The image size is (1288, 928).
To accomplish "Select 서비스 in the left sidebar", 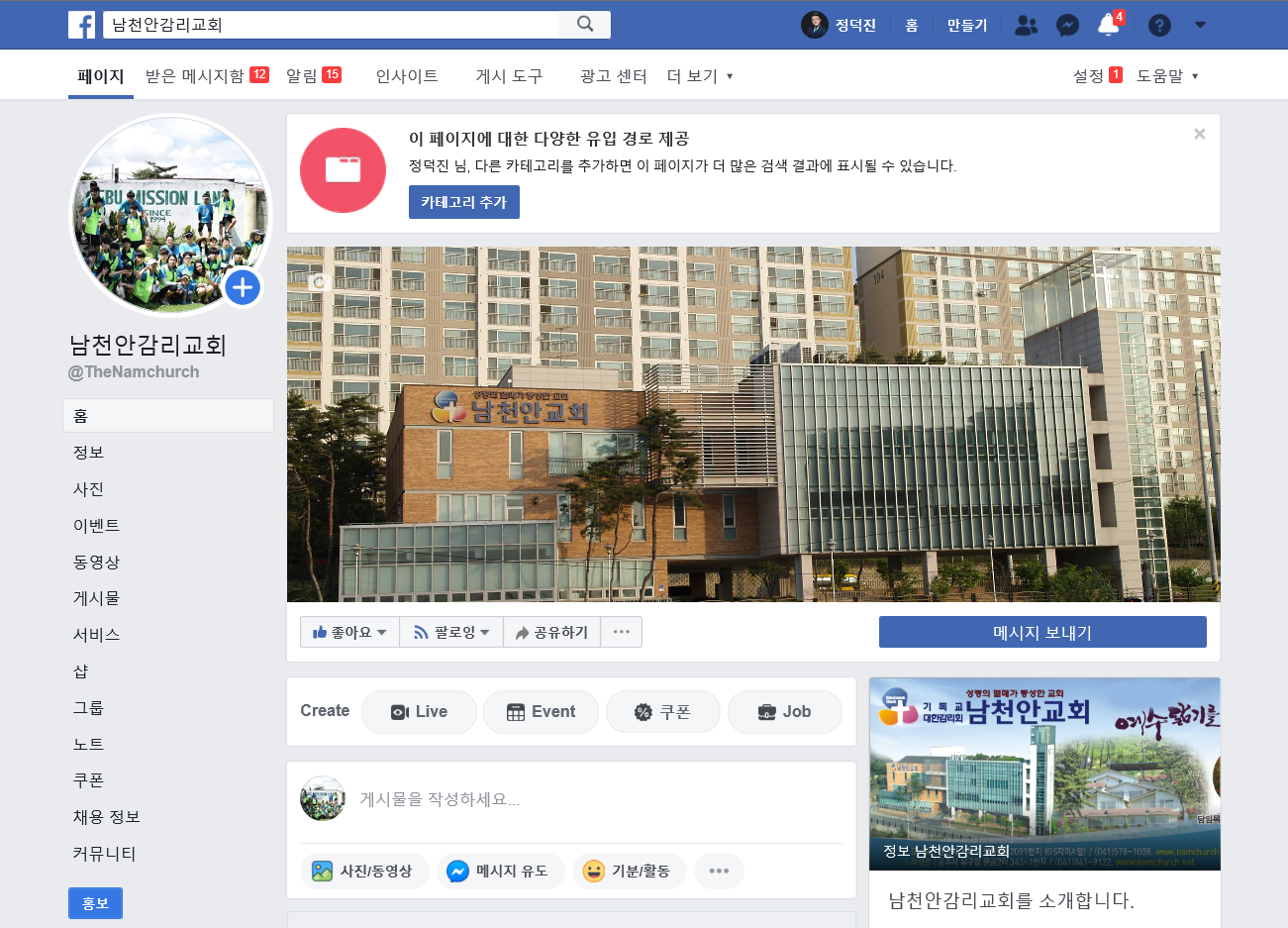I will tap(96, 635).
